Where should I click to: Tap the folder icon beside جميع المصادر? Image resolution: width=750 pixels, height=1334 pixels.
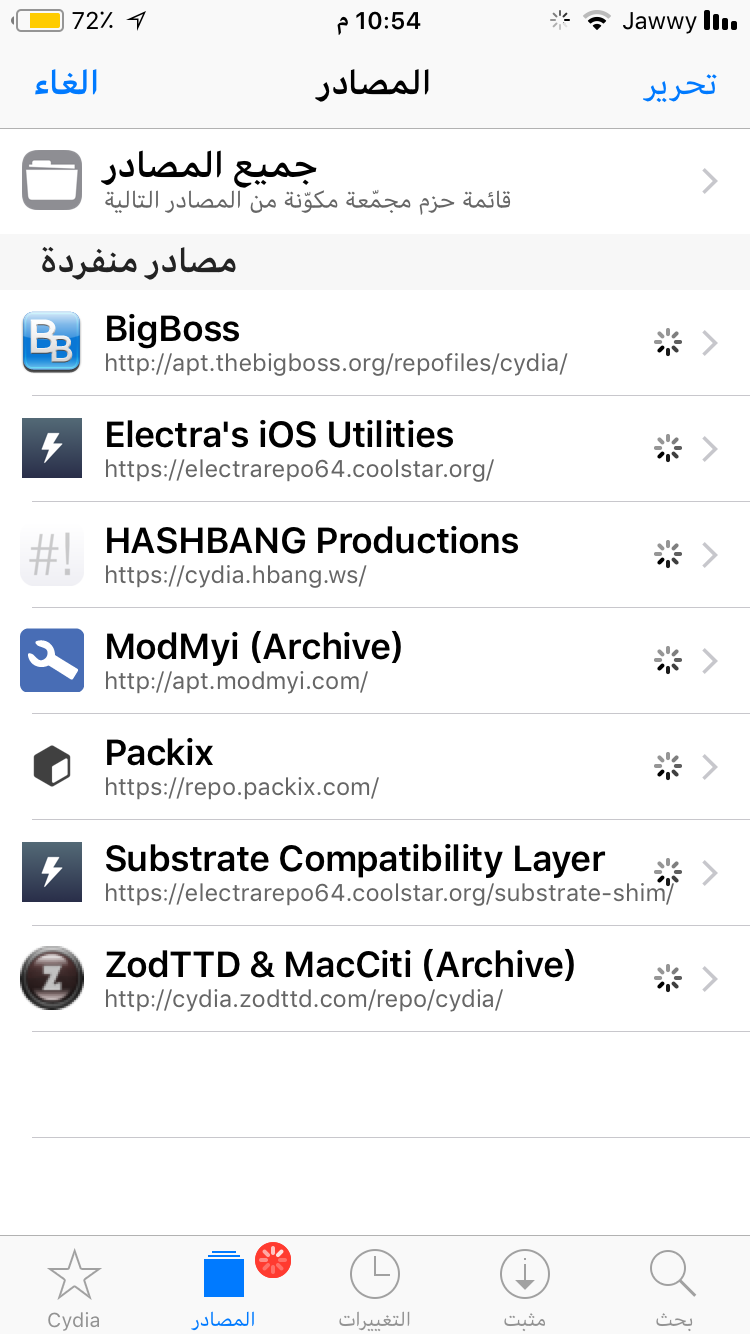52,180
